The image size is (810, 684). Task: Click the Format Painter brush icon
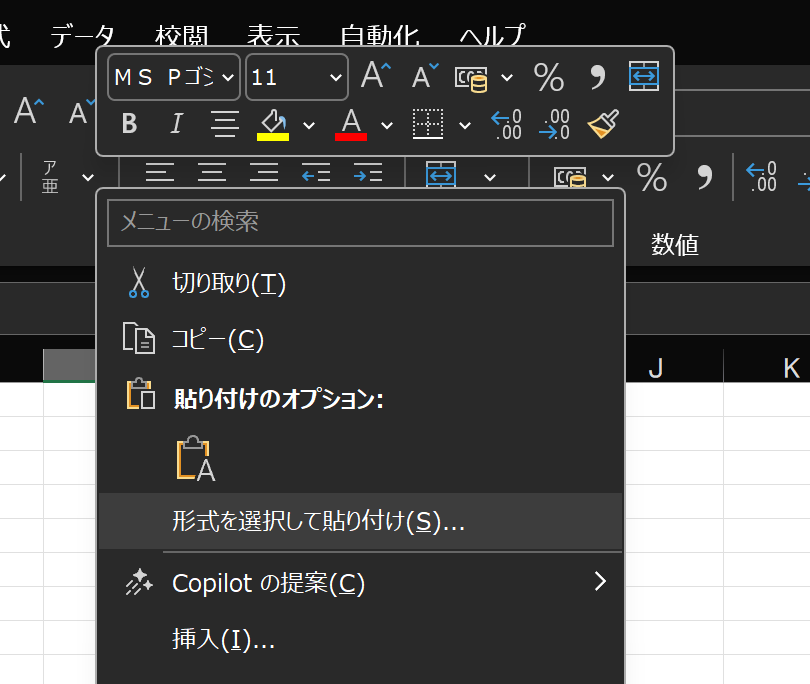click(603, 124)
